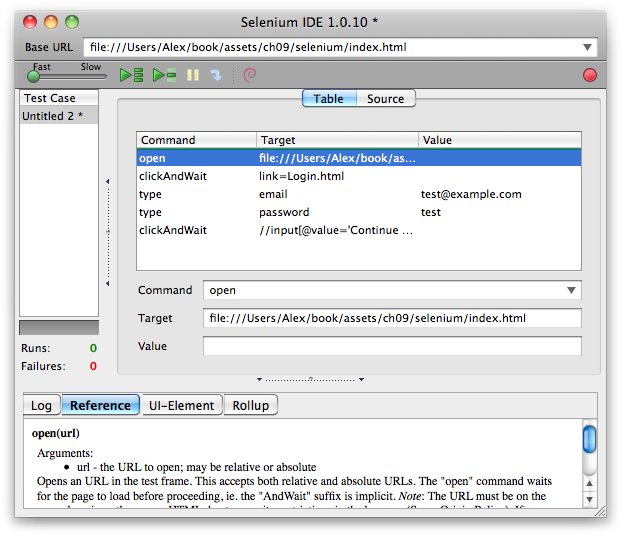
Task: Click the Command column header
Action: point(196,140)
